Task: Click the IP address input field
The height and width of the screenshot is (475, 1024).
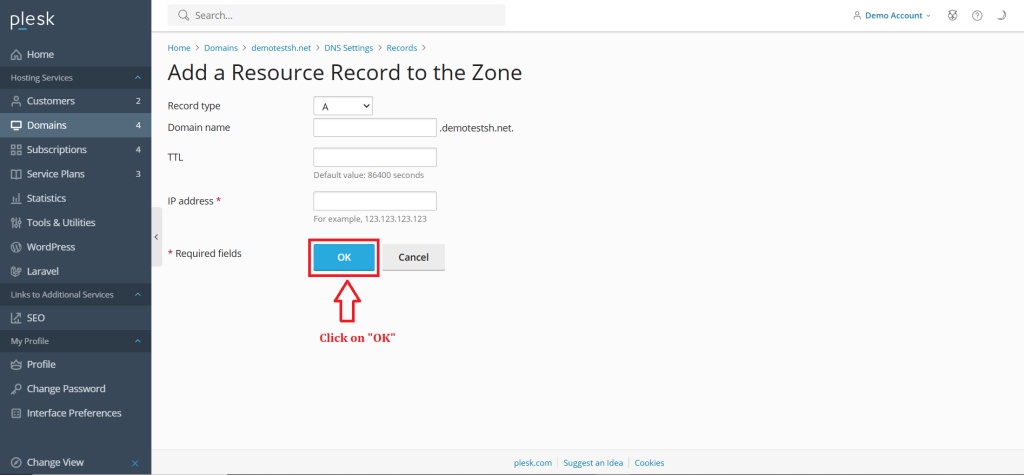Action: (375, 201)
